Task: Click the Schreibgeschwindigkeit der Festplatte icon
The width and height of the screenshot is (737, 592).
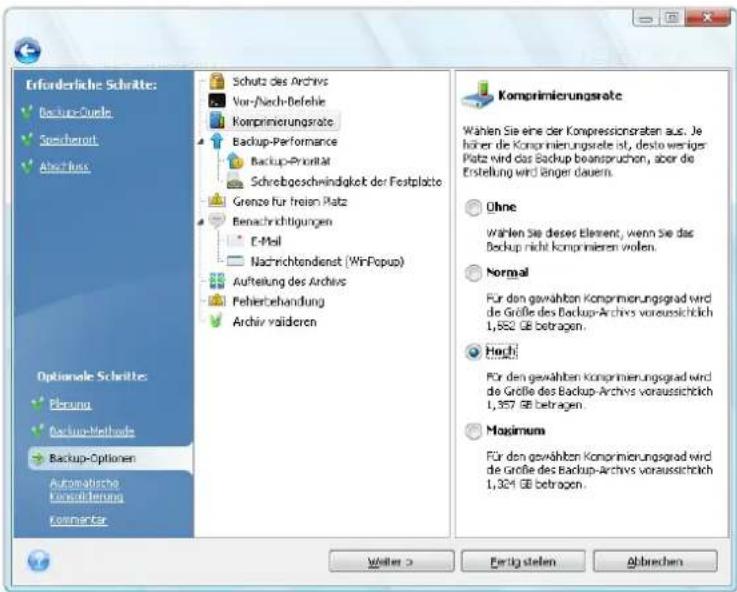Action: pos(235,181)
